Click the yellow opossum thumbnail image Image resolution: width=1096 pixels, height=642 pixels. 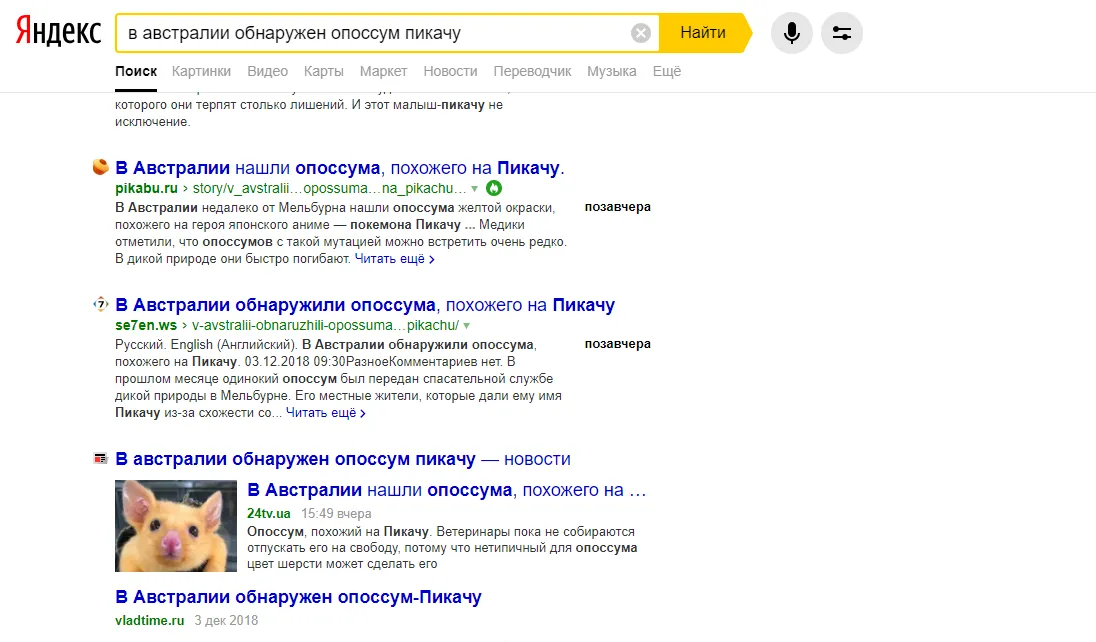pos(176,526)
